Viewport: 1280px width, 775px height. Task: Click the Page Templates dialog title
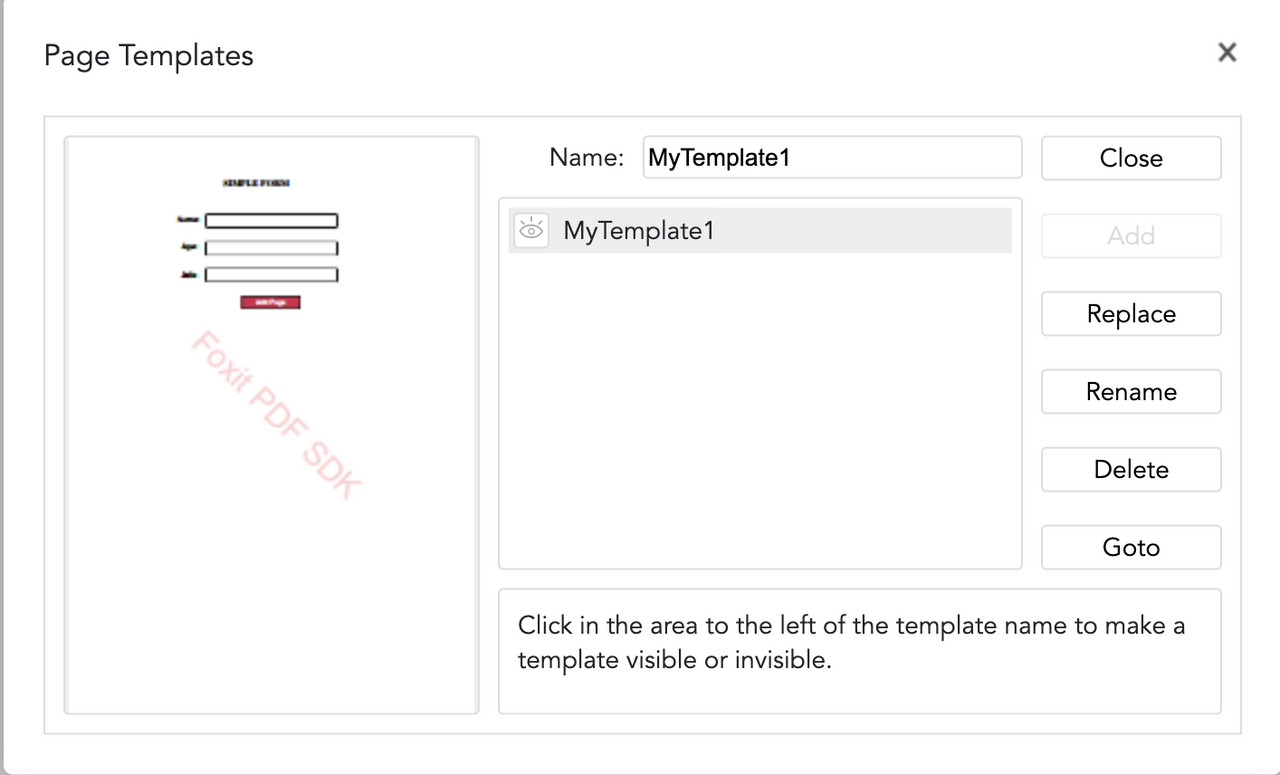[x=147, y=55]
